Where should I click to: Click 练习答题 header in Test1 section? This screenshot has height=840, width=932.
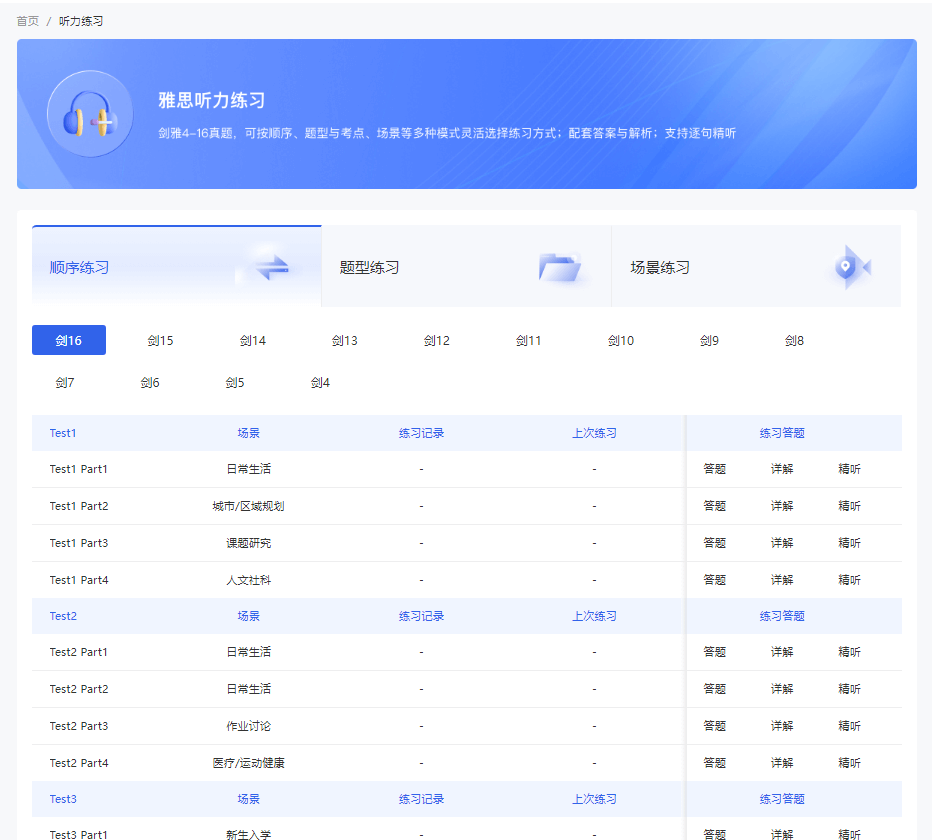pos(782,433)
